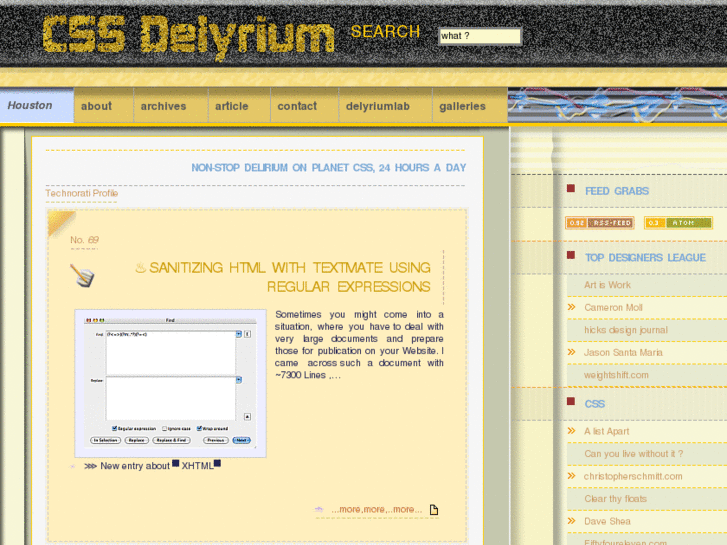Screen dimensions: 727x545
Task: Click the pencil and notepad post icon
Action: [82, 275]
